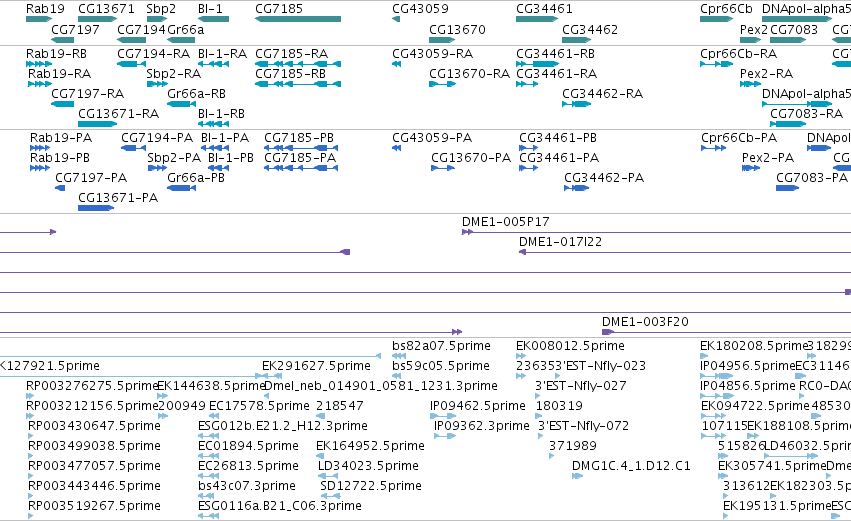
Task: Open the CG43059-PA protein feature
Action: click(x=396, y=148)
